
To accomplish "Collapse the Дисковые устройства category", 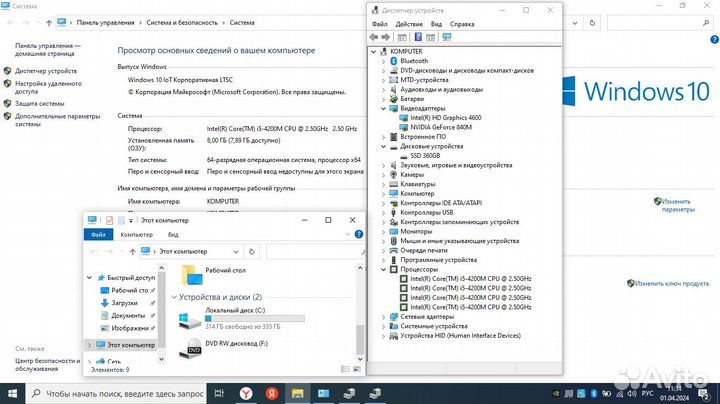I will (383, 146).
